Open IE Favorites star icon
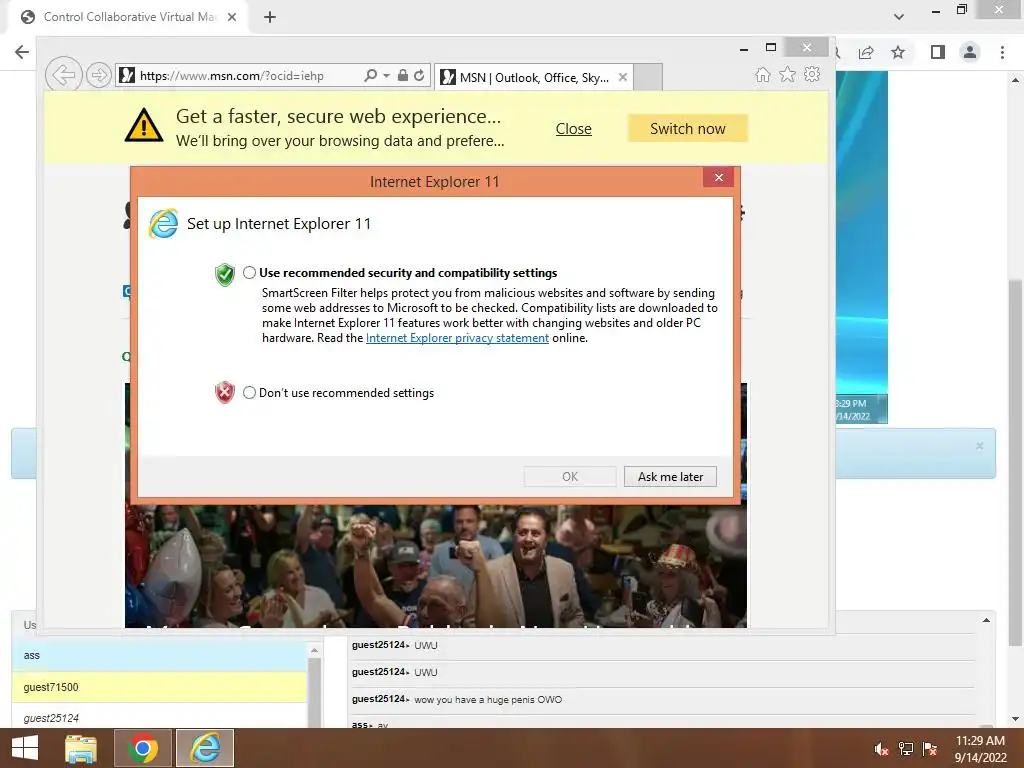 [788, 74]
